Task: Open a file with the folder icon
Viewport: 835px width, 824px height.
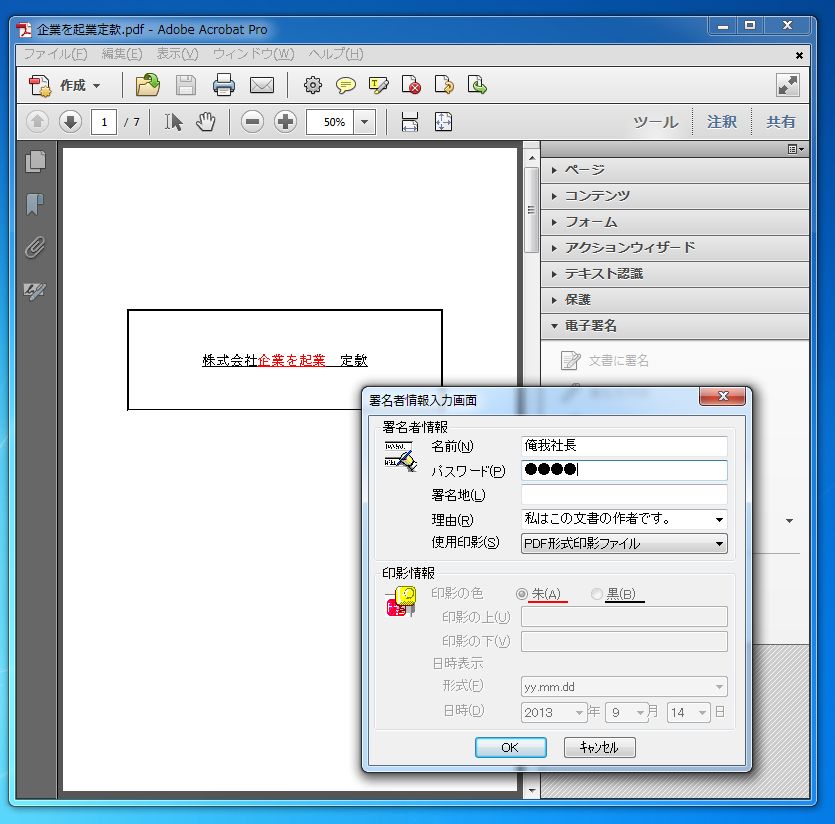Action: pyautogui.click(x=148, y=85)
